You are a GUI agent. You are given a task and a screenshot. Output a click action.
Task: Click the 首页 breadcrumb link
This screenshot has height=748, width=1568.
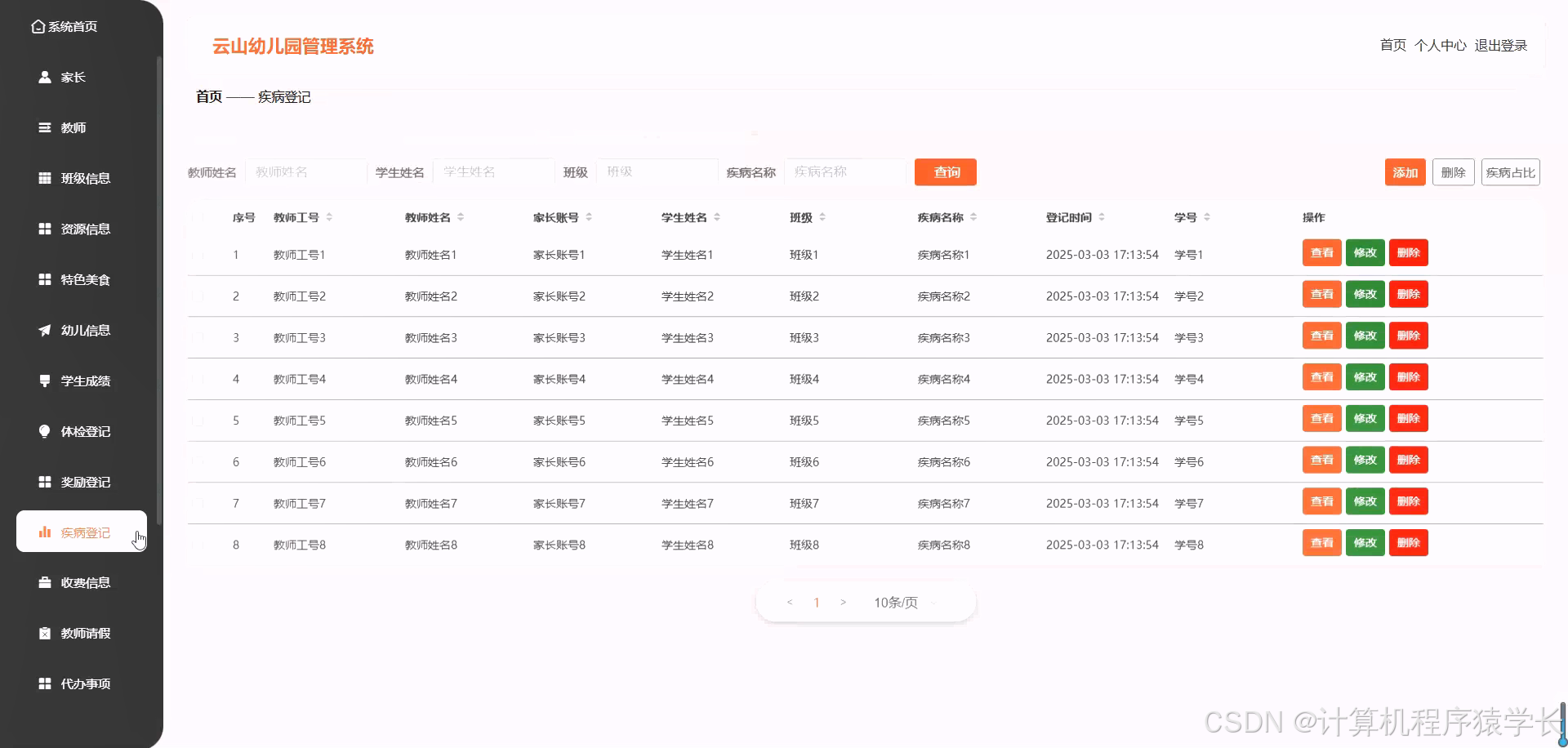tap(209, 97)
